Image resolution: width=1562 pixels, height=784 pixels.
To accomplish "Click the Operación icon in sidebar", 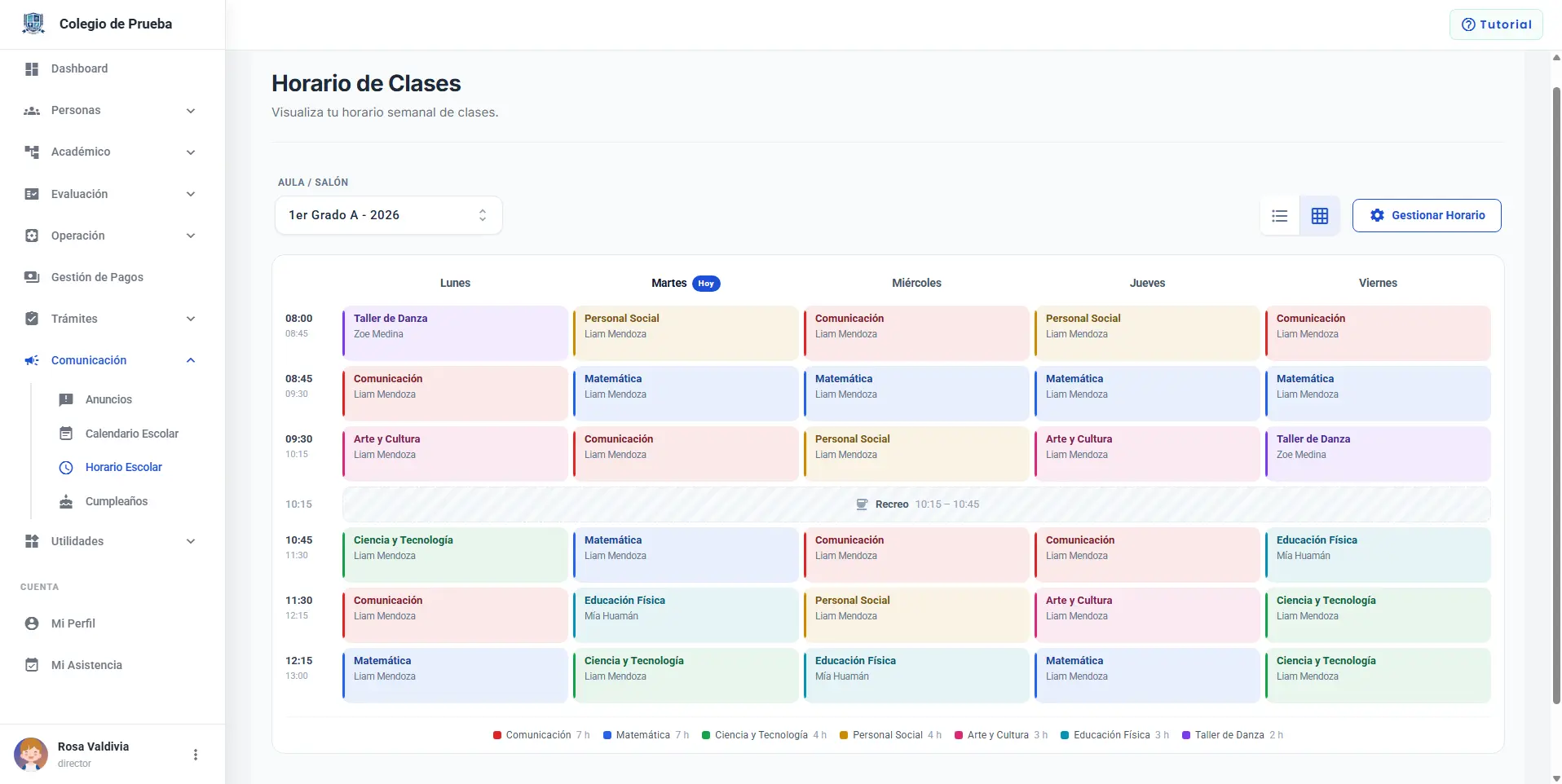I will [x=32, y=236].
